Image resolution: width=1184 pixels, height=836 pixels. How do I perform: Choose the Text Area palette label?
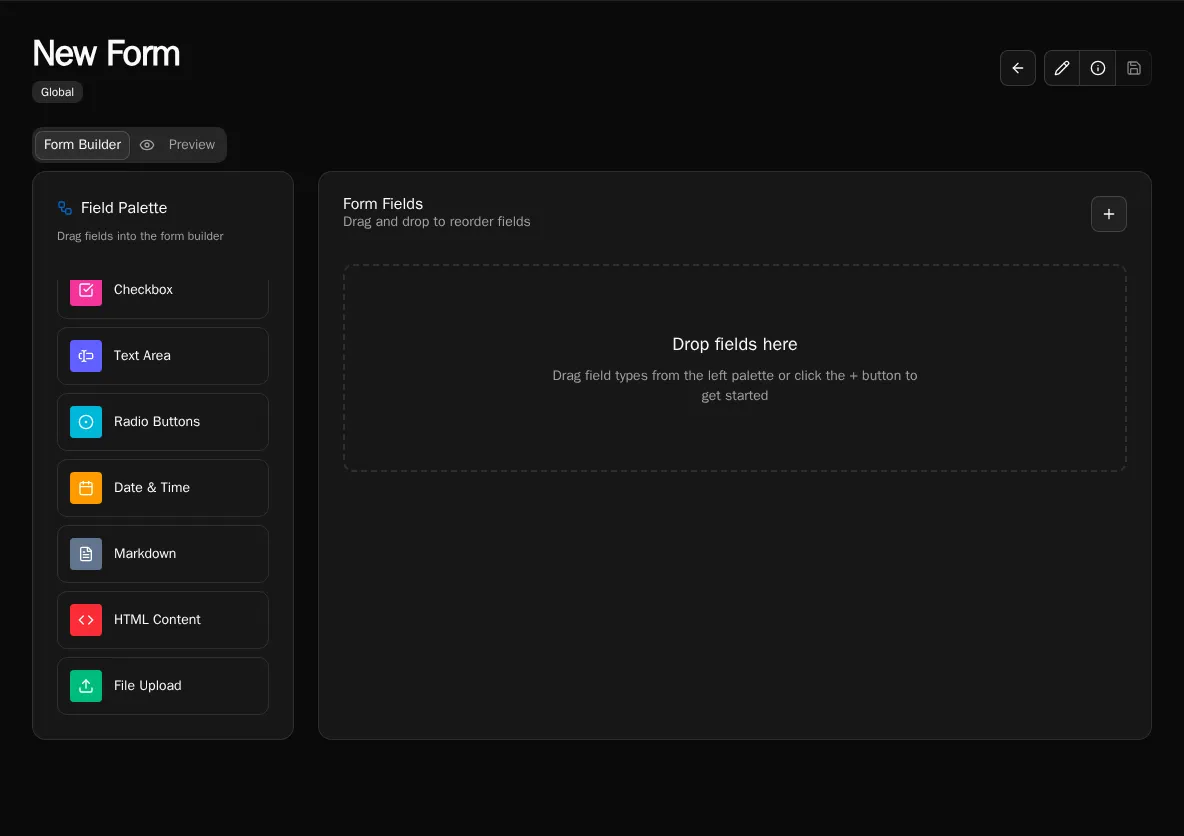(142, 355)
